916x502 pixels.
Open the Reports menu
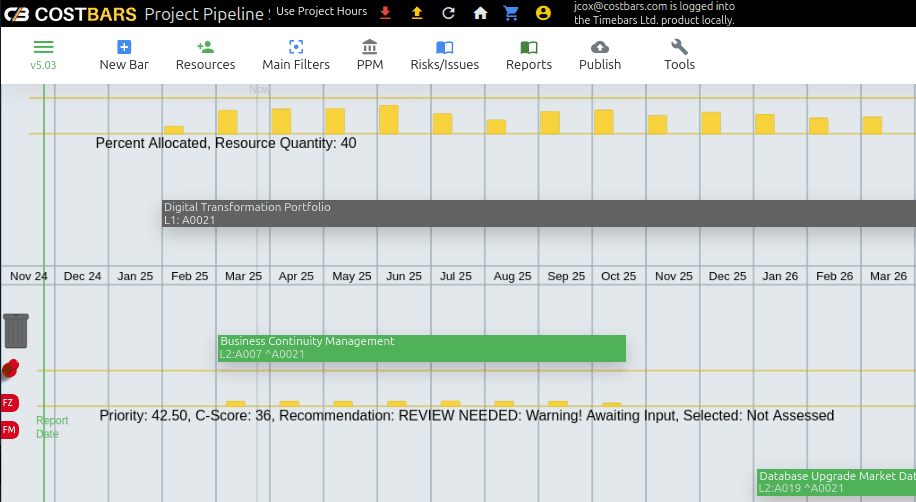coord(529,56)
